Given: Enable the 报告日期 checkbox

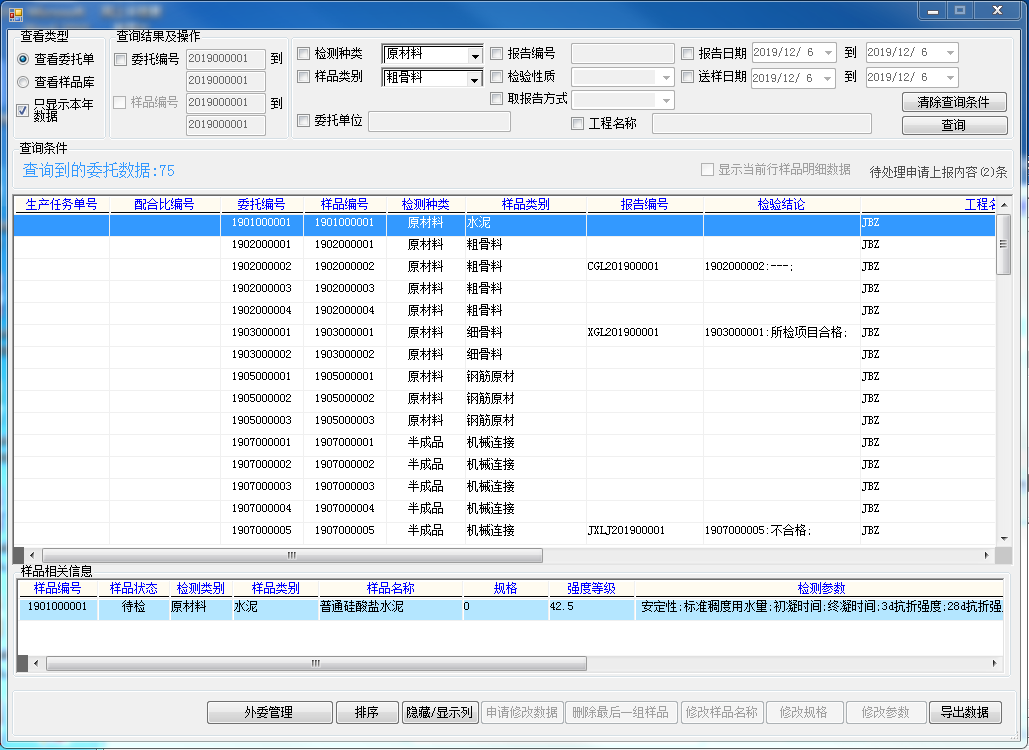Looking at the screenshot, I should coord(688,54).
